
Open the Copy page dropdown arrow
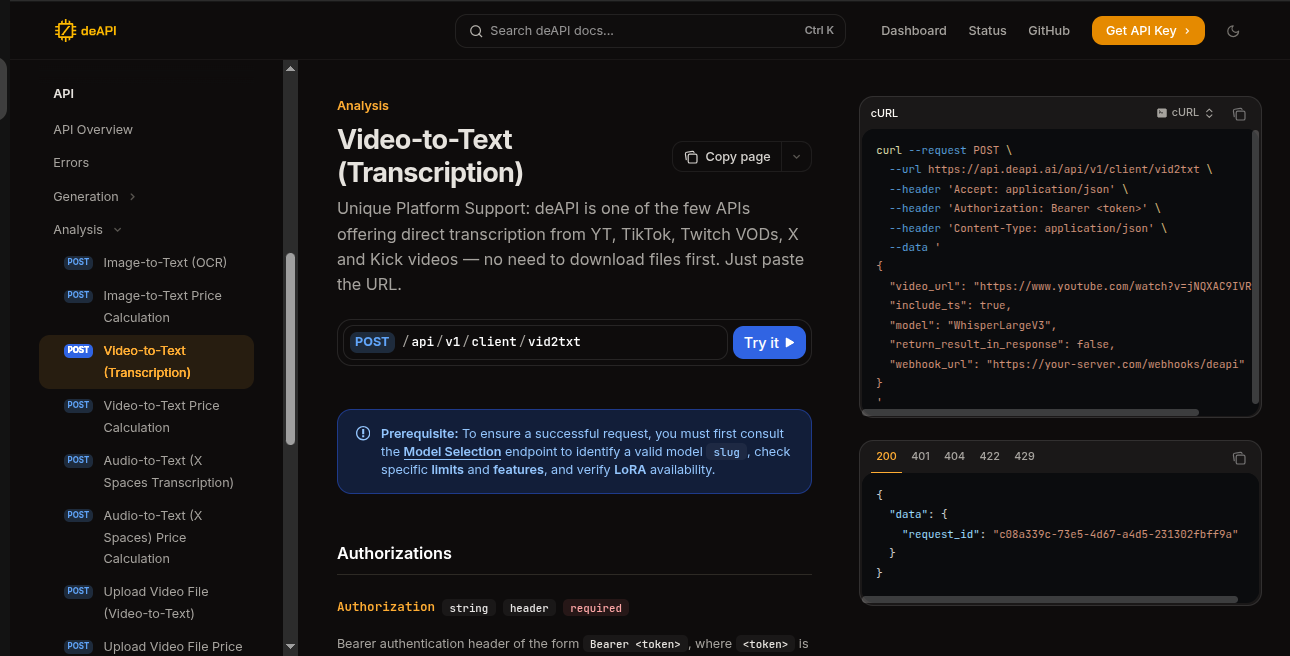pyautogui.click(x=797, y=157)
